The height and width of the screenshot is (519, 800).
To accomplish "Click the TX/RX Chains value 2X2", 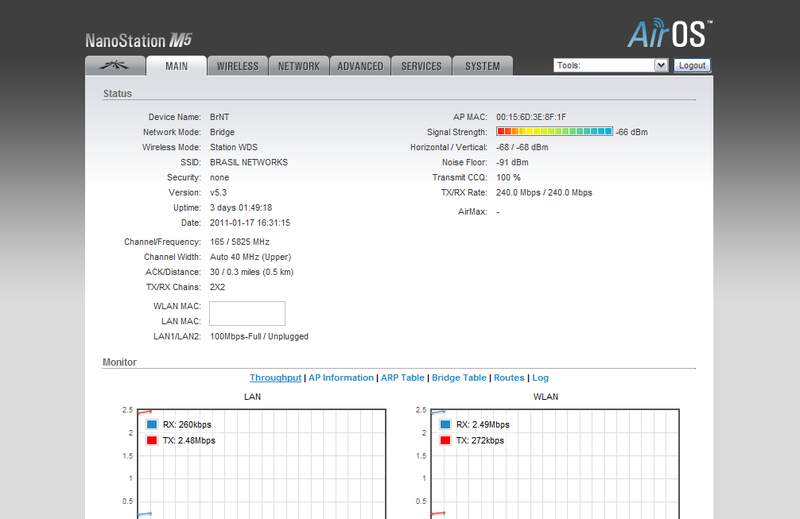I will coord(217,287).
